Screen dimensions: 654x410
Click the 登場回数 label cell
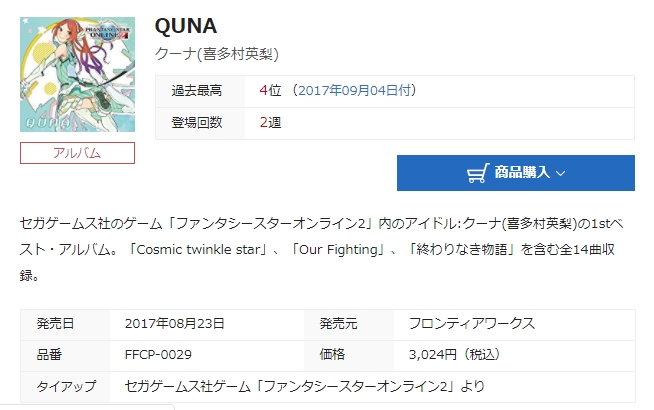click(x=198, y=123)
